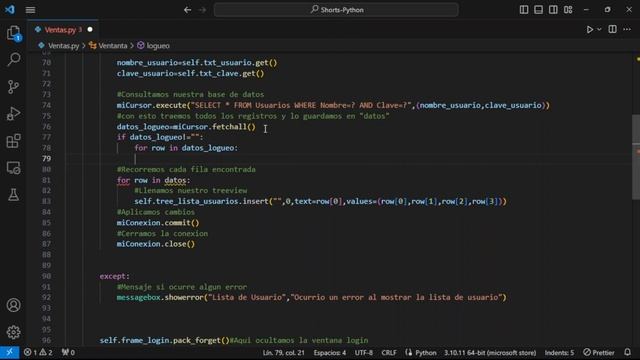The width and height of the screenshot is (640, 360).
Task: Click the Indents: 5 status item
Action: [559, 352]
